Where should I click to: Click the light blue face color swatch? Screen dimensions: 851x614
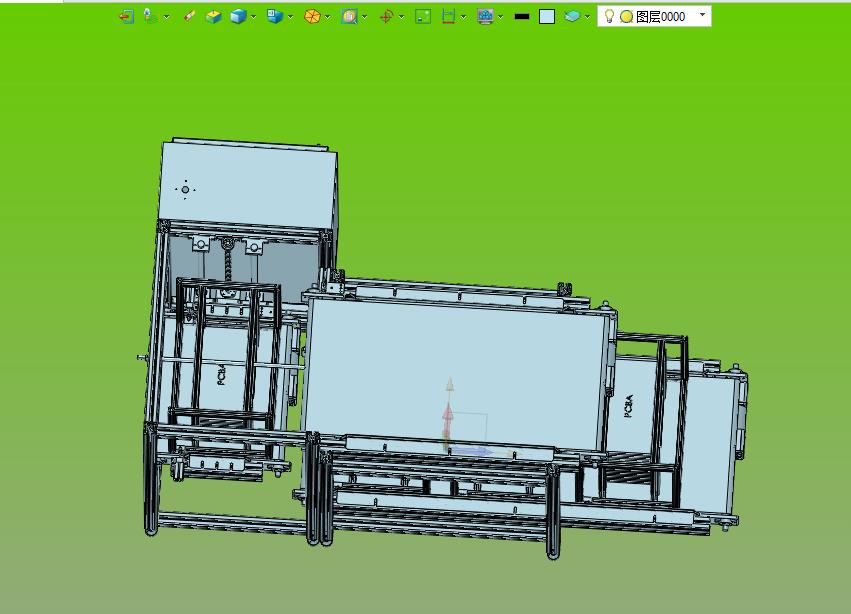547,17
